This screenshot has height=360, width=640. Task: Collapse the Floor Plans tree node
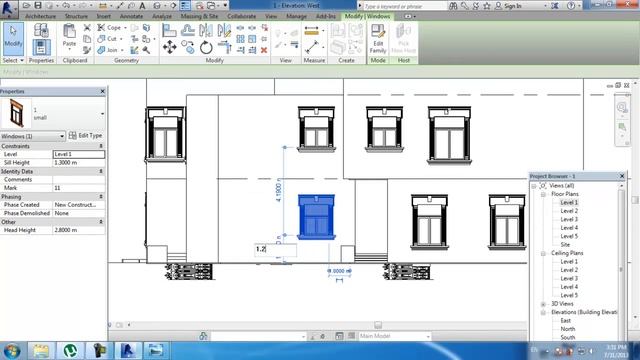(x=543, y=194)
